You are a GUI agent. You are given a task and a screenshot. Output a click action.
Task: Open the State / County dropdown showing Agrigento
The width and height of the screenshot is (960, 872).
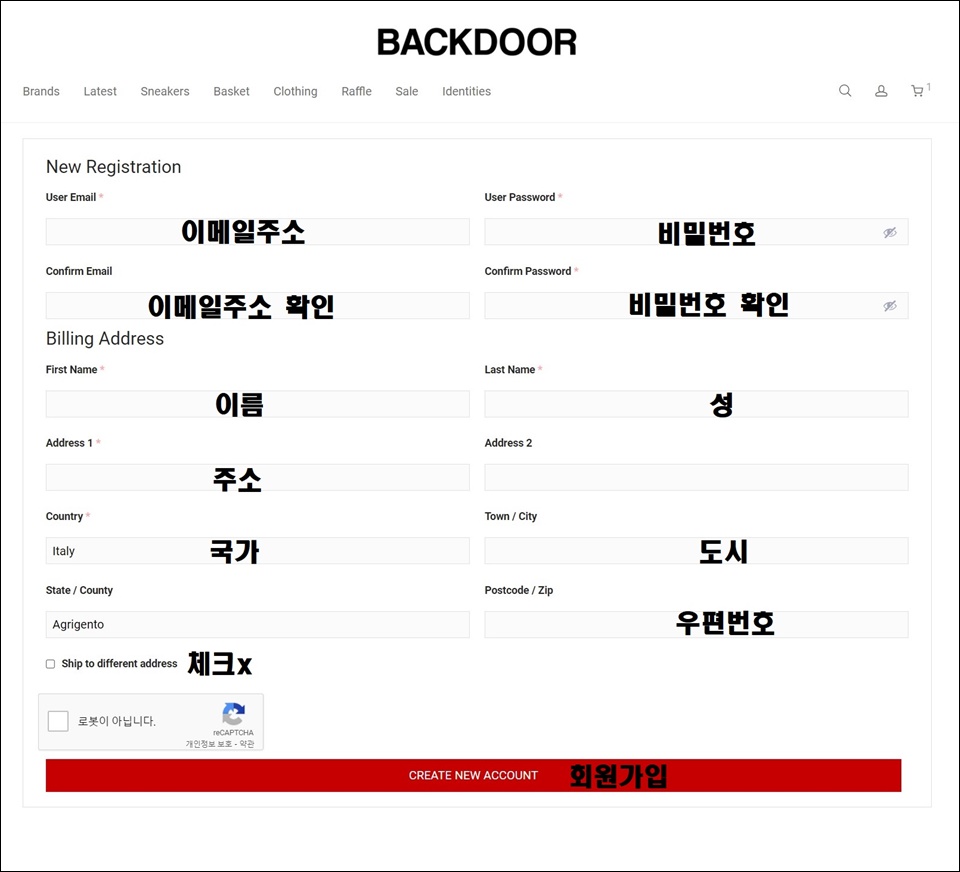tap(258, 624)
